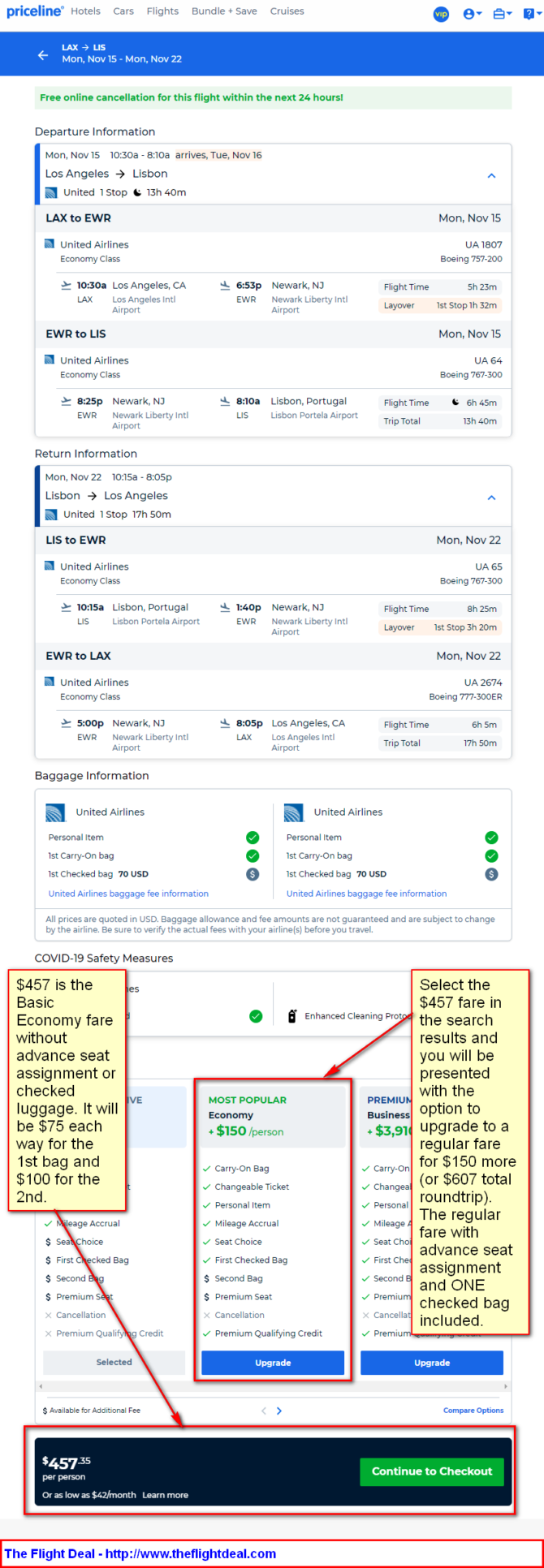Click United Airlines logo under LIS to EWR
Viewport: 544px width, 1568px height.
coord(50,566)
